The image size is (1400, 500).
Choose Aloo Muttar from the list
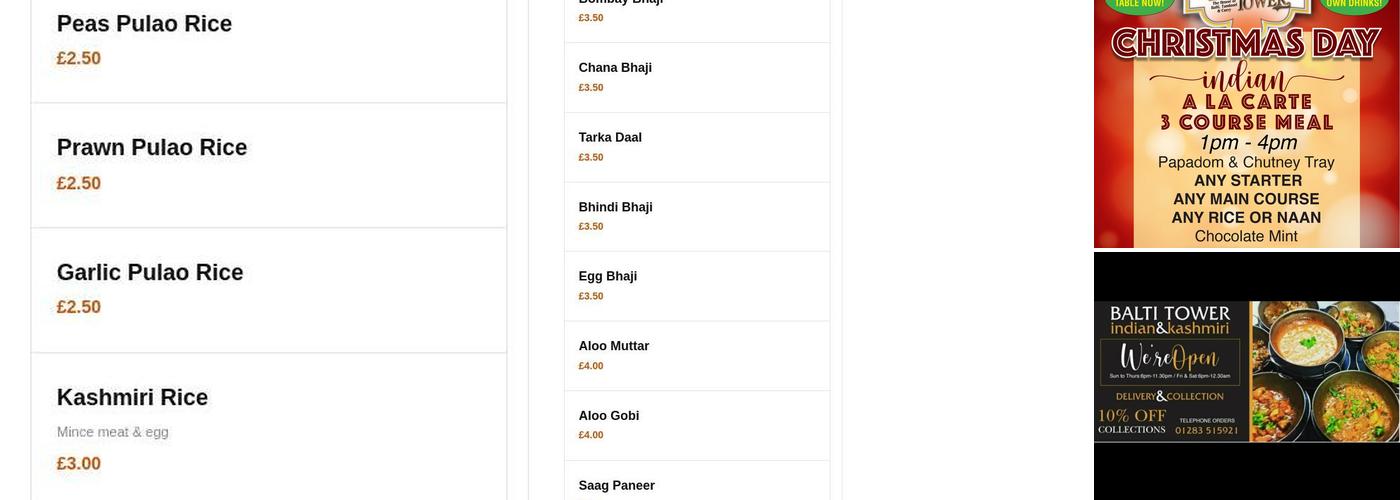pyautogui.click(x=613, y=346)
